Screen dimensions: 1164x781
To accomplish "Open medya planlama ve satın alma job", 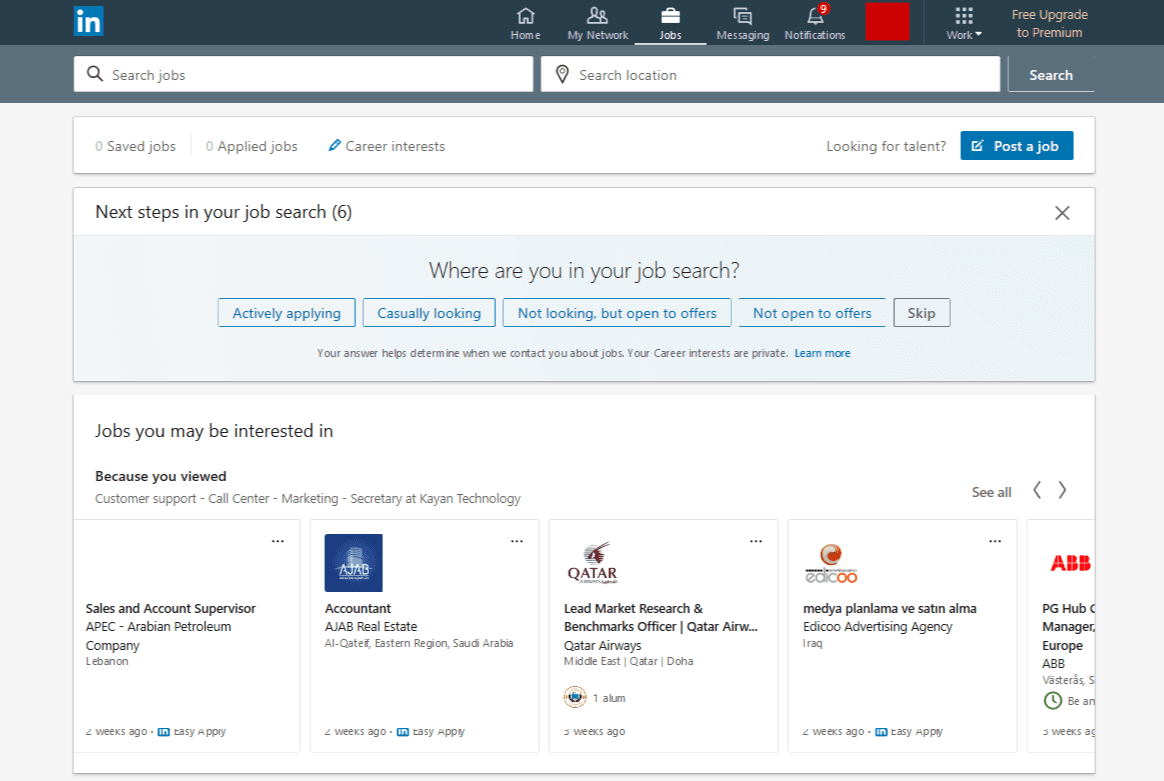I will click(889, 608).
